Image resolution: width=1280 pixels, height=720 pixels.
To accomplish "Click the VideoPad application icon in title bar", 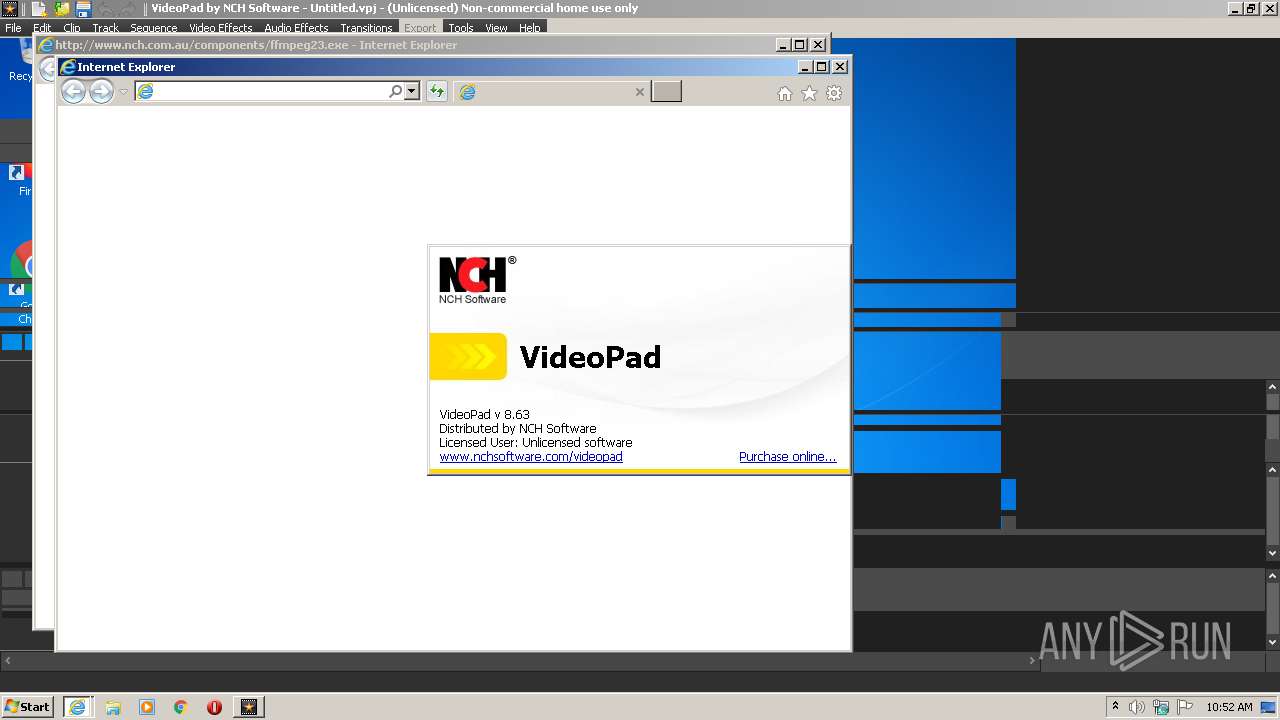I will pyautogui.click(x=10, y=9).
